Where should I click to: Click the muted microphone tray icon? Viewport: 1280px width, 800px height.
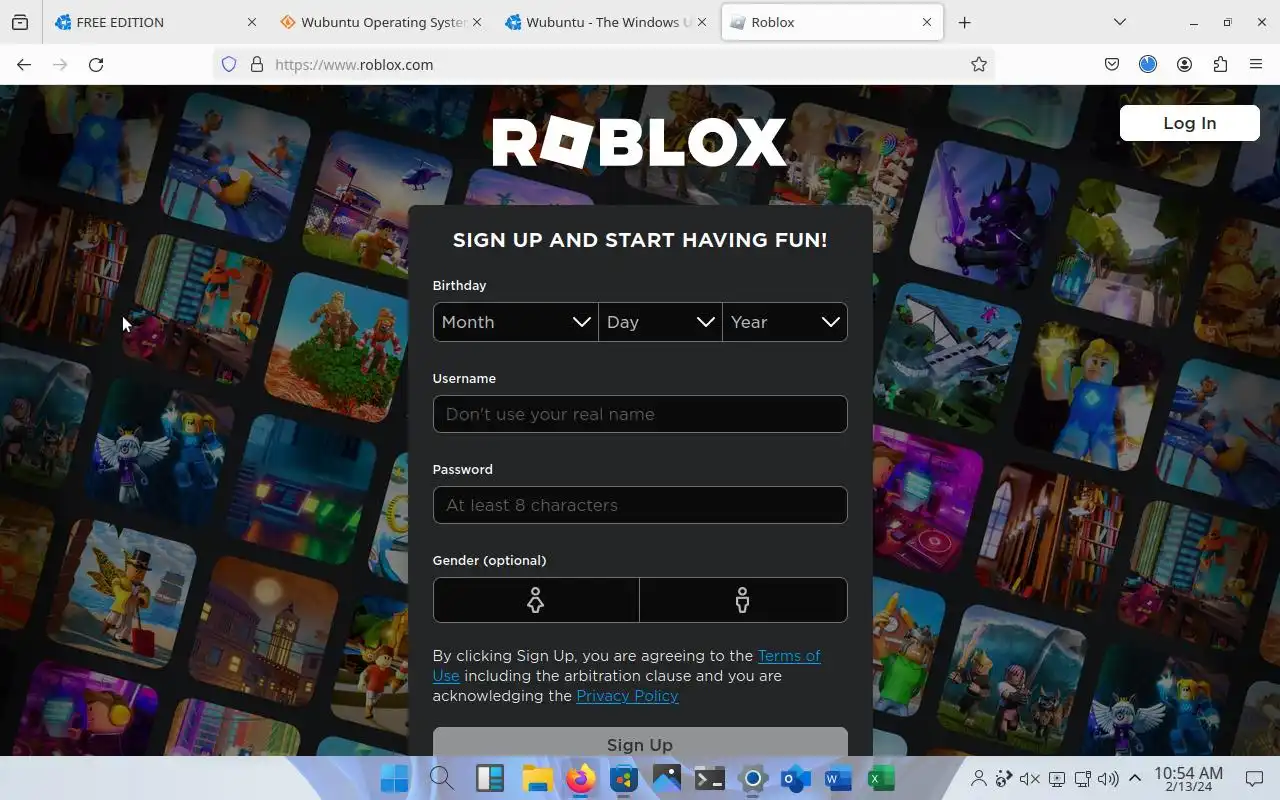coord(1030,779)
